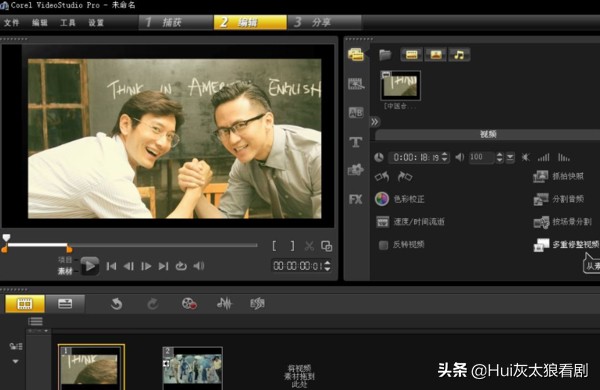600x390 pixels.
Task: Open the Title (T) library icon
Action: pos(355,142)
